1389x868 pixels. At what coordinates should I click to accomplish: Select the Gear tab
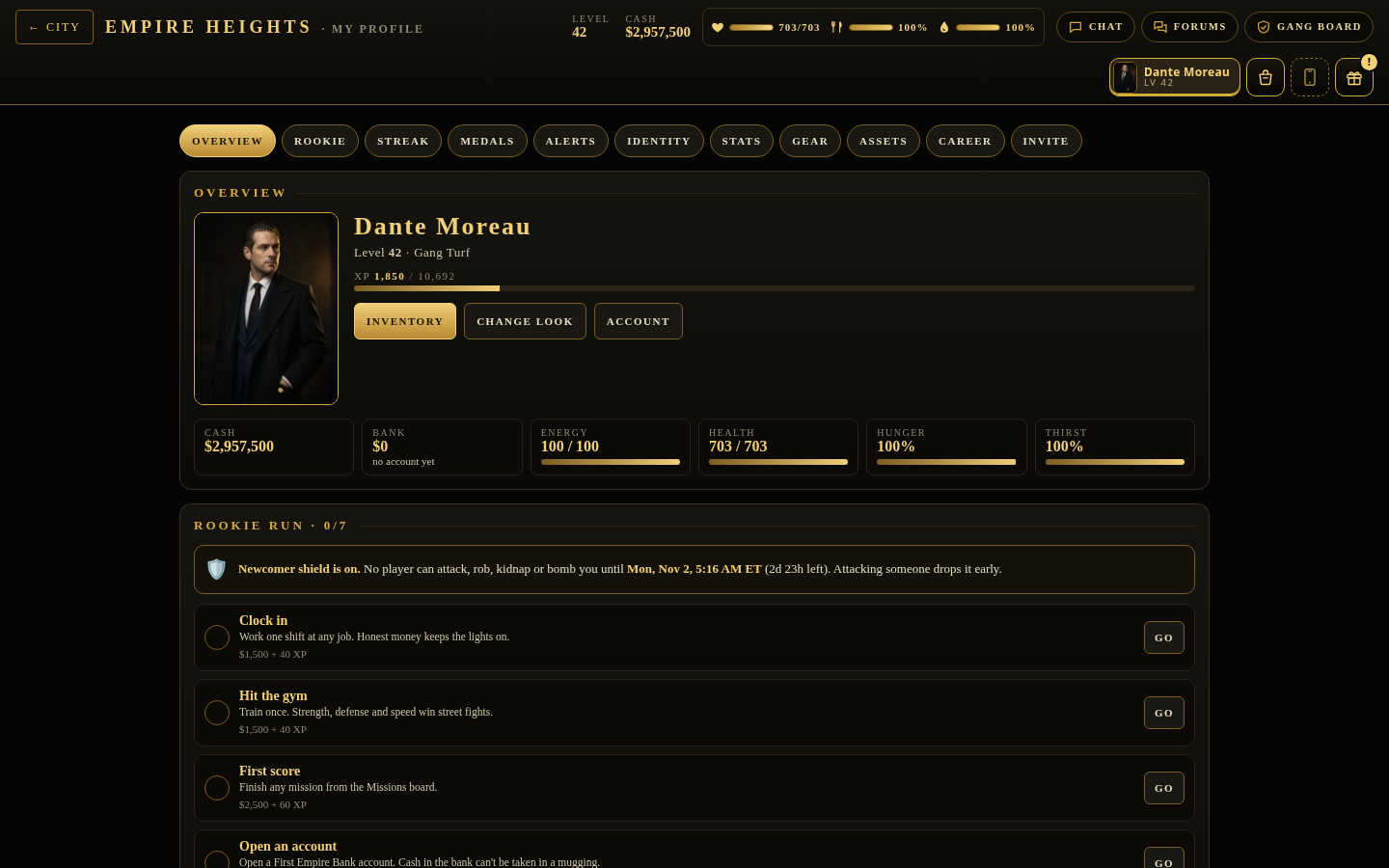810,141
